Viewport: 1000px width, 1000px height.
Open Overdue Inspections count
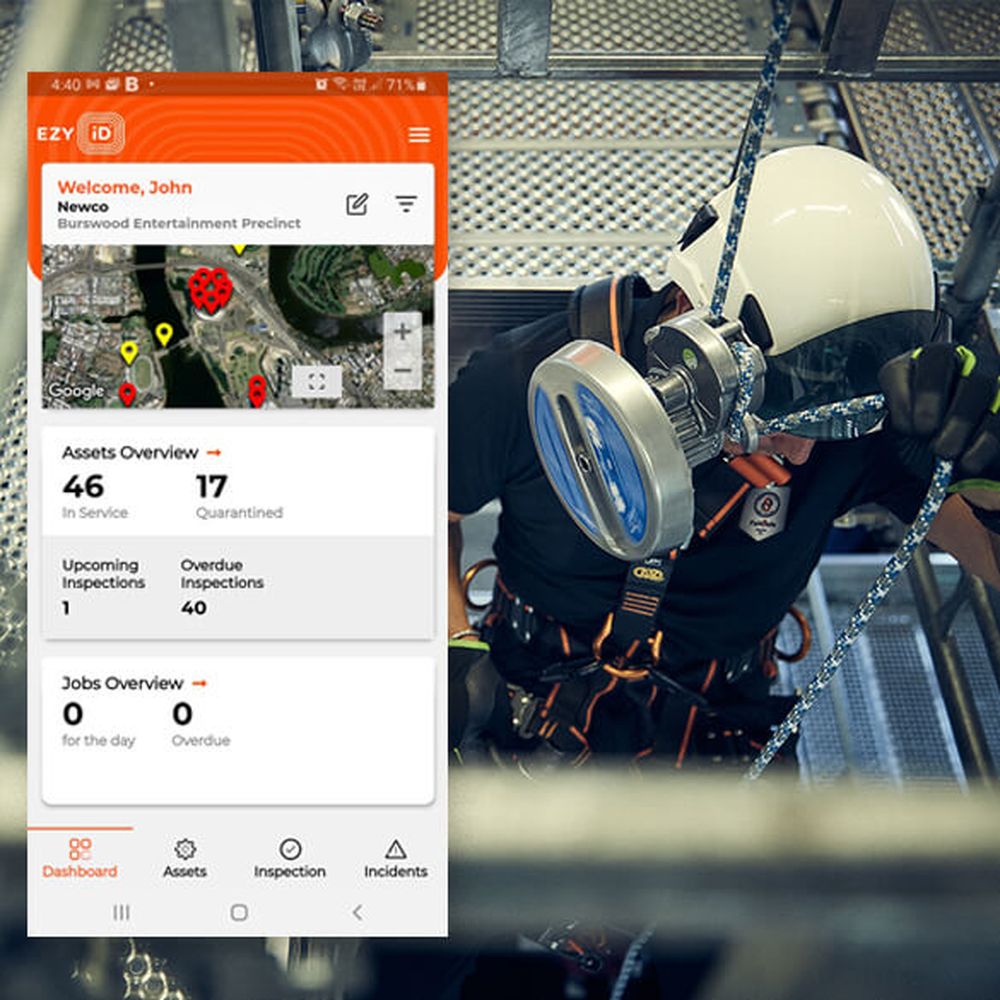click(x=221, y=587)
